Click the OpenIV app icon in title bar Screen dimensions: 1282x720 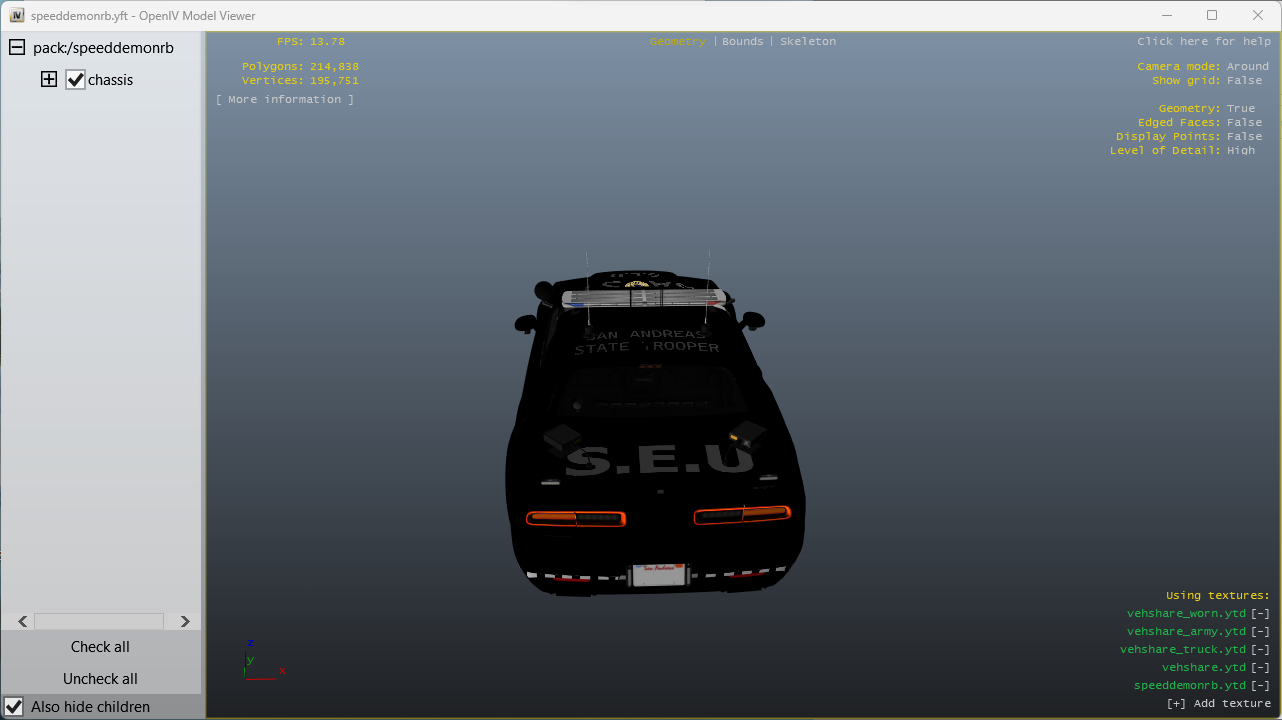pos(16,16)
